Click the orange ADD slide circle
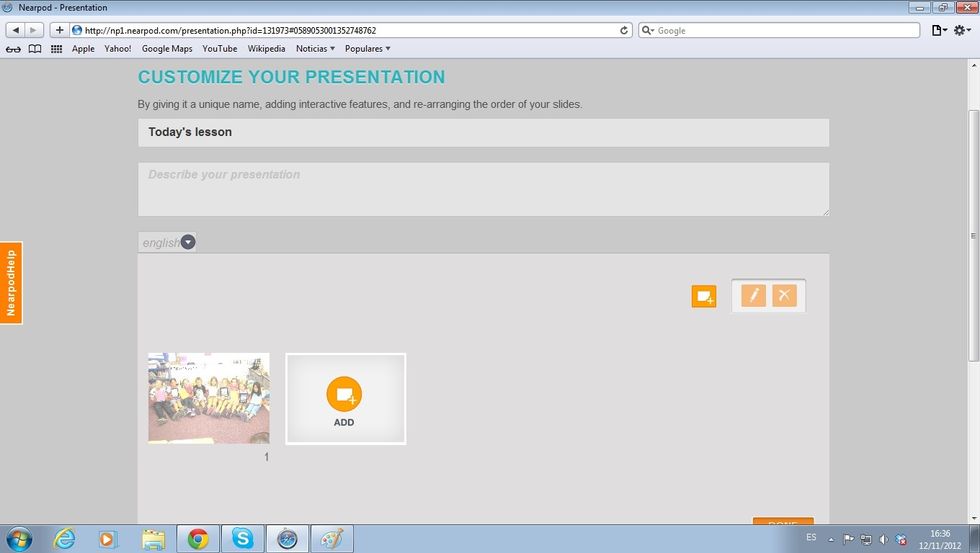This screenshot has height=553, width=980. (x=344, y=394)
